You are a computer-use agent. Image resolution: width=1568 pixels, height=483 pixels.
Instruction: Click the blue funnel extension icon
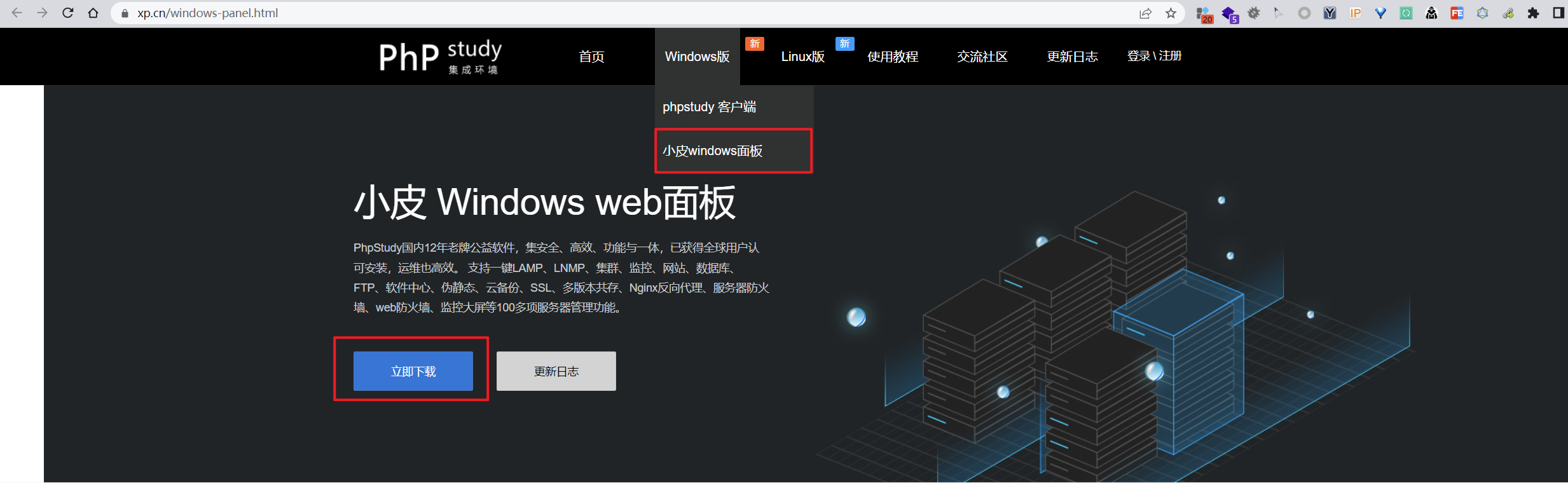tap(1380, 13)
